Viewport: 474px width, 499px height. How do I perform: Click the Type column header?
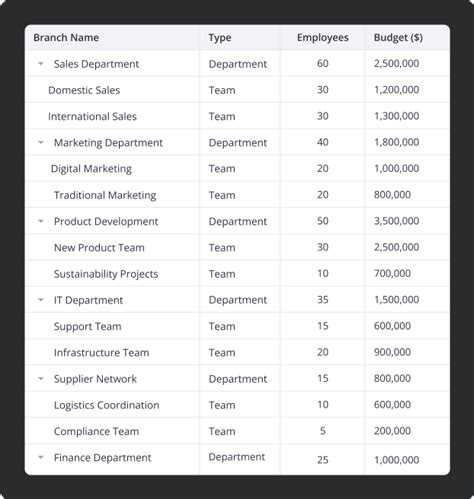(x=220, y=38)
